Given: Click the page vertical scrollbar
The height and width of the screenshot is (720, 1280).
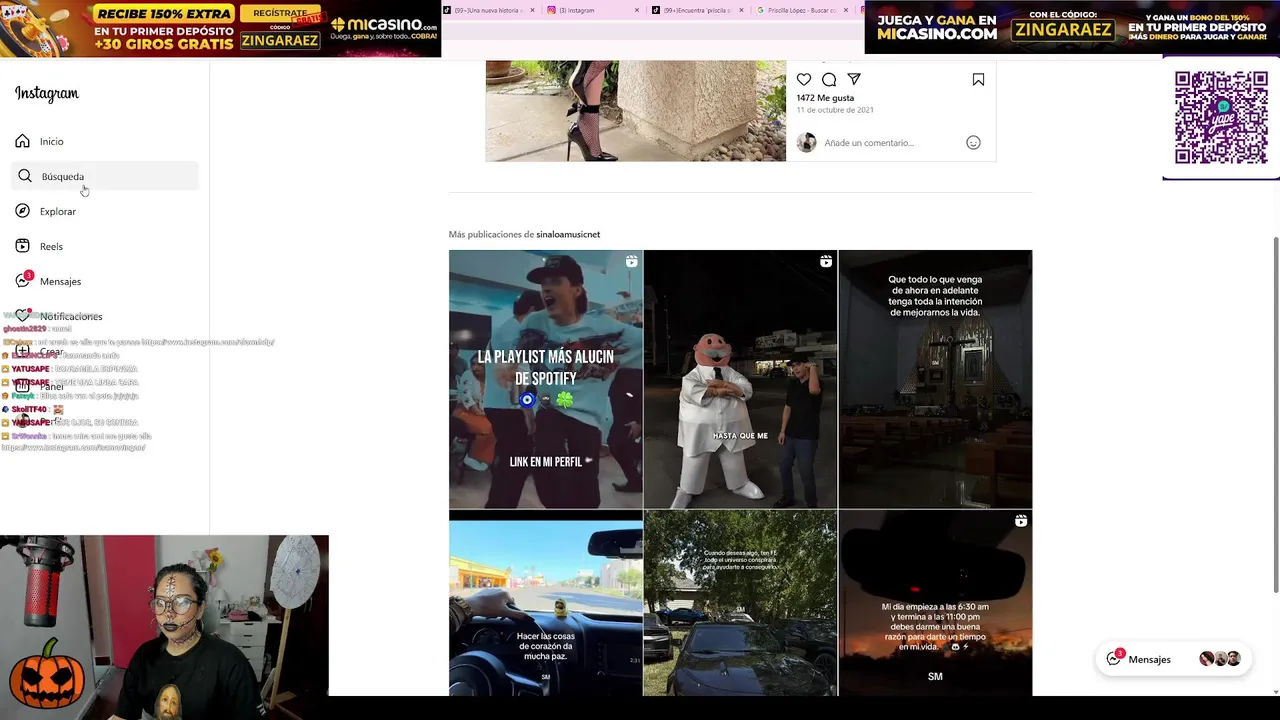Looking at the screenshot, I should pyautogui.click(x=1275, y=415).
